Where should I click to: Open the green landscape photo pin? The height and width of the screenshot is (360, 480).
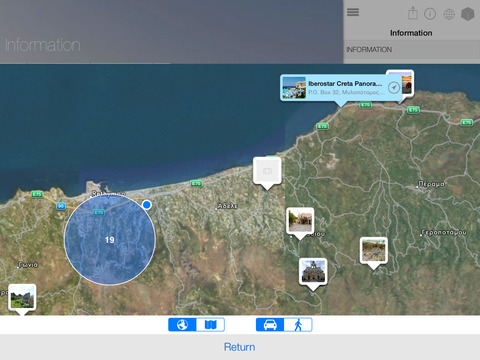pos(22,297)
